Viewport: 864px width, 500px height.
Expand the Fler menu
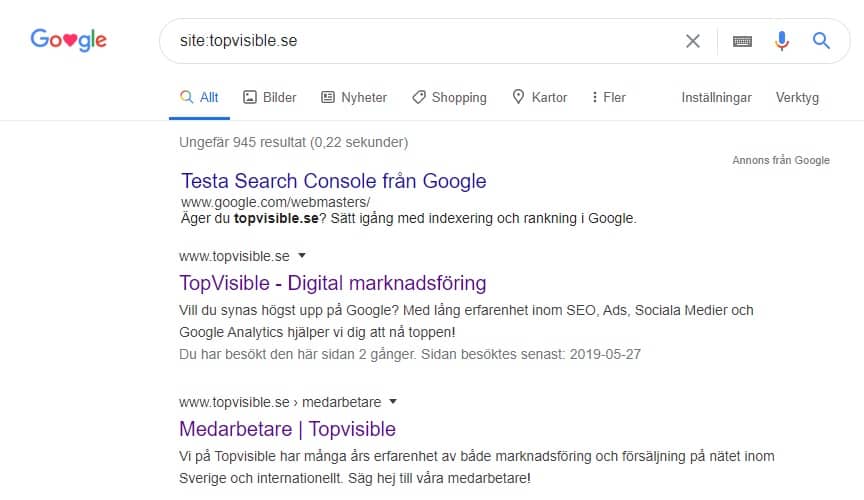click(x=608, y=97)
